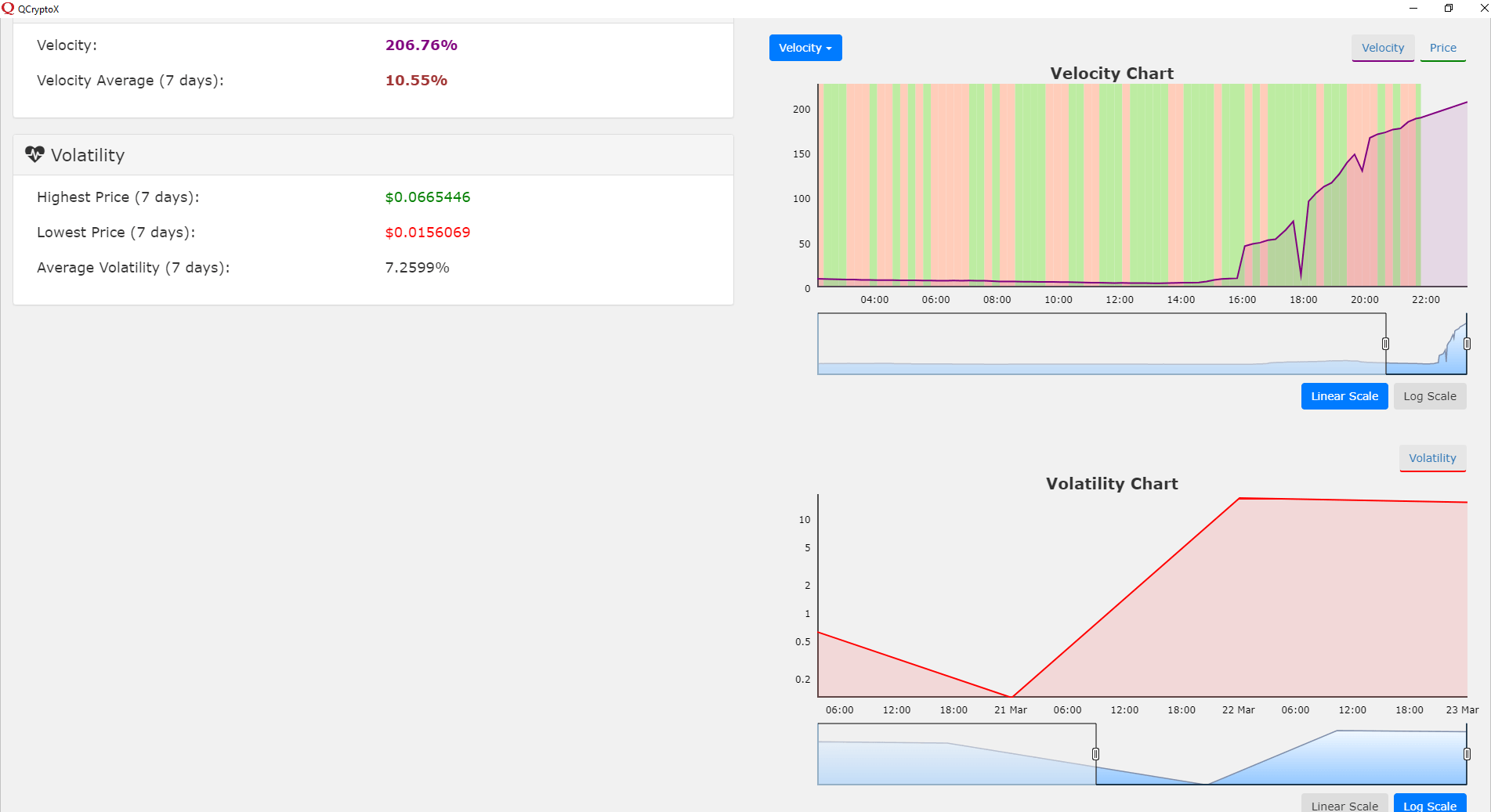Click the Volatility Chart title

coord(1112,484)
